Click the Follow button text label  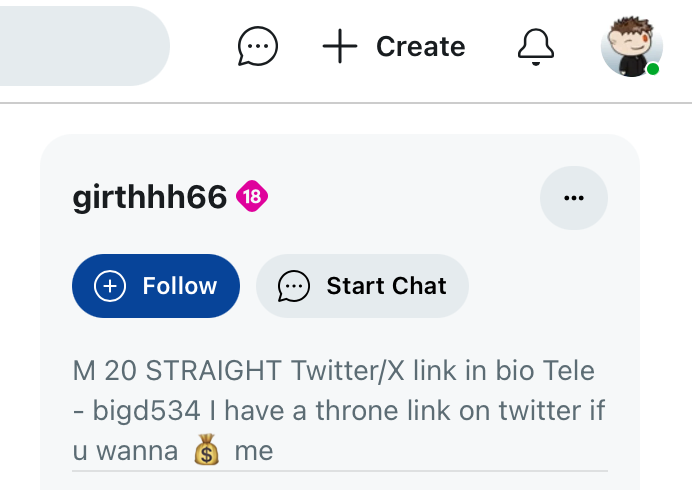180,286
